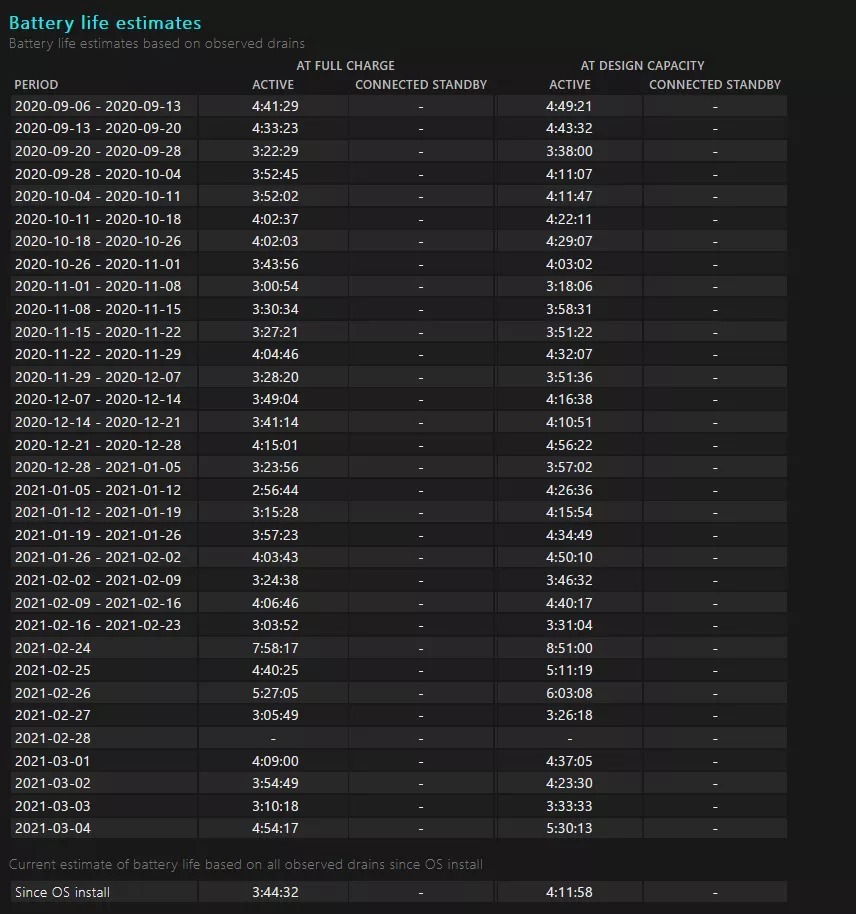
Task: Click AT FULL CHARGE group header
Action: tap(345, 66)
